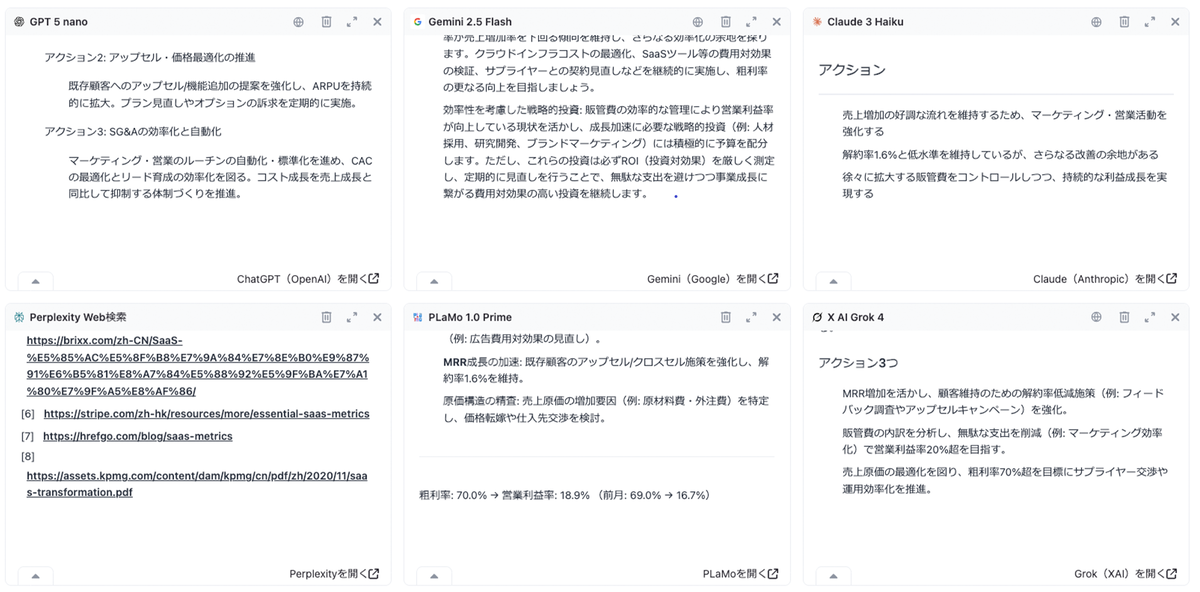Toggle globe icon in X AI Grok 4 panel
This screenshot has width=1200, height=592.
(x=1096, y=317)
